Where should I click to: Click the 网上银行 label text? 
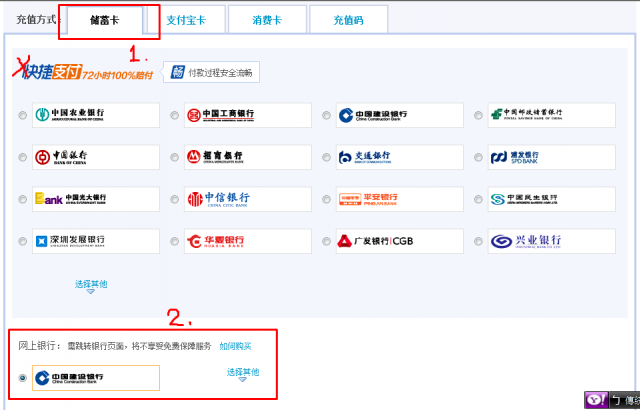click(40, 346)
